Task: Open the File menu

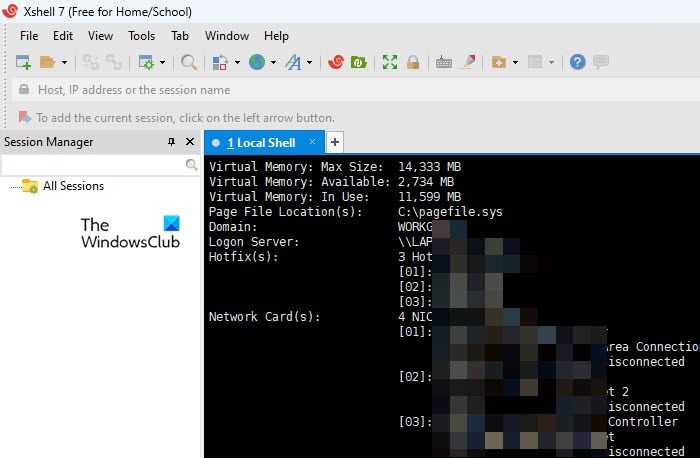Action: (29, 36)
